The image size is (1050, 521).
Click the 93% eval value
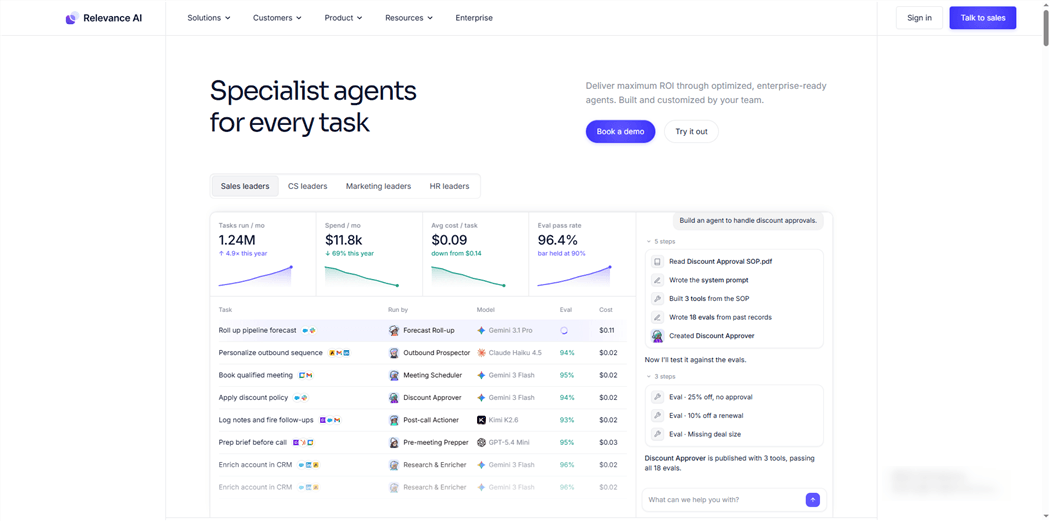click(567, 421)
